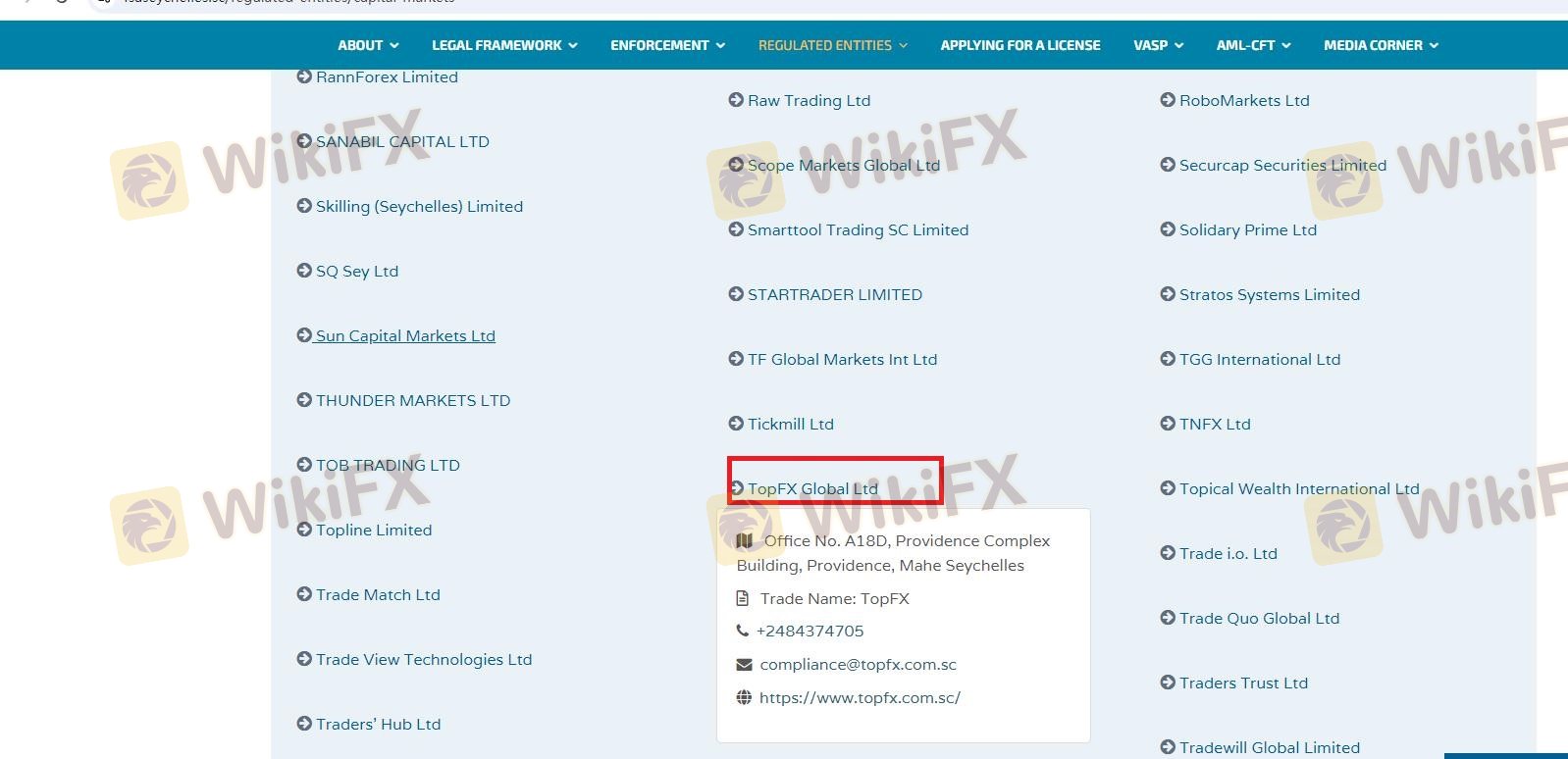Click arrow icon beside Trade Quo Global Ltd

(1168, 618)
